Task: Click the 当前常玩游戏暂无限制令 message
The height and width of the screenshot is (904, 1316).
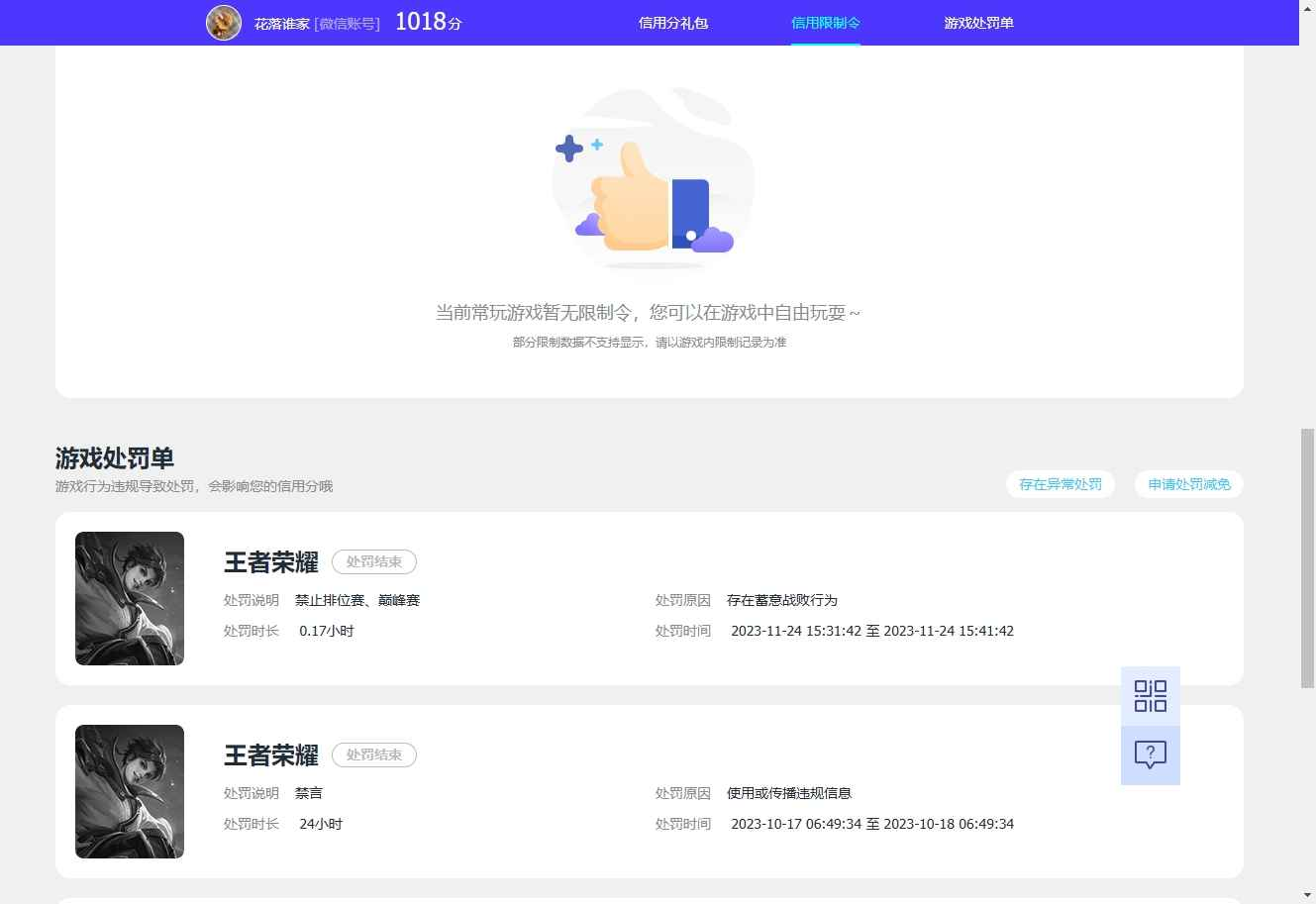Action: tap(649, 313)
